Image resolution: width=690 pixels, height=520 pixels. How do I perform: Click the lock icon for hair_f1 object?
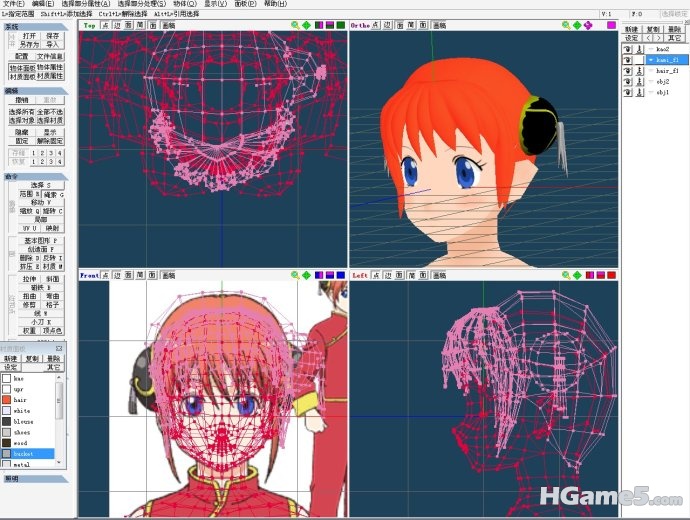pyautogui.click(x=640, y=70)
